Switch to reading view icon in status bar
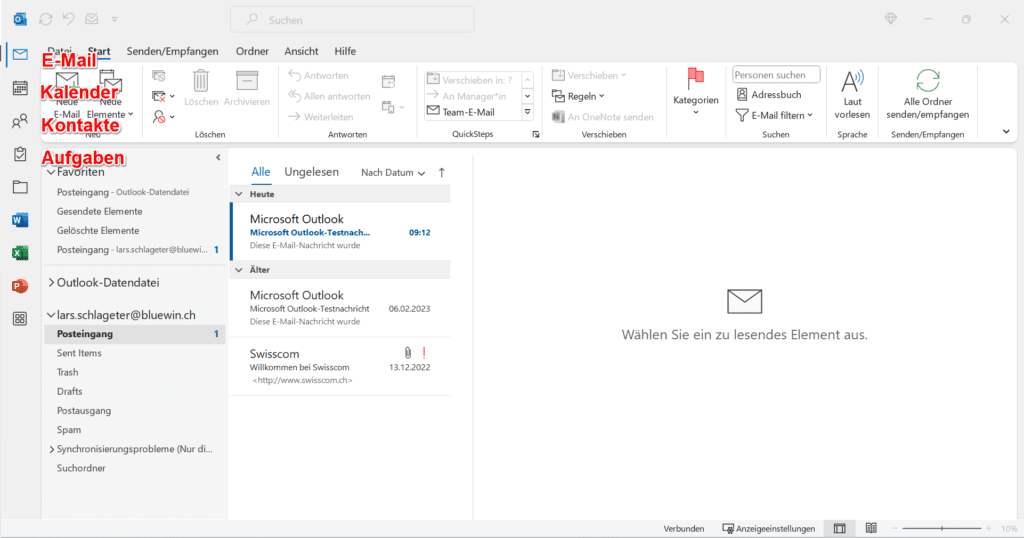1024x538 pixels. pos(871,528)
